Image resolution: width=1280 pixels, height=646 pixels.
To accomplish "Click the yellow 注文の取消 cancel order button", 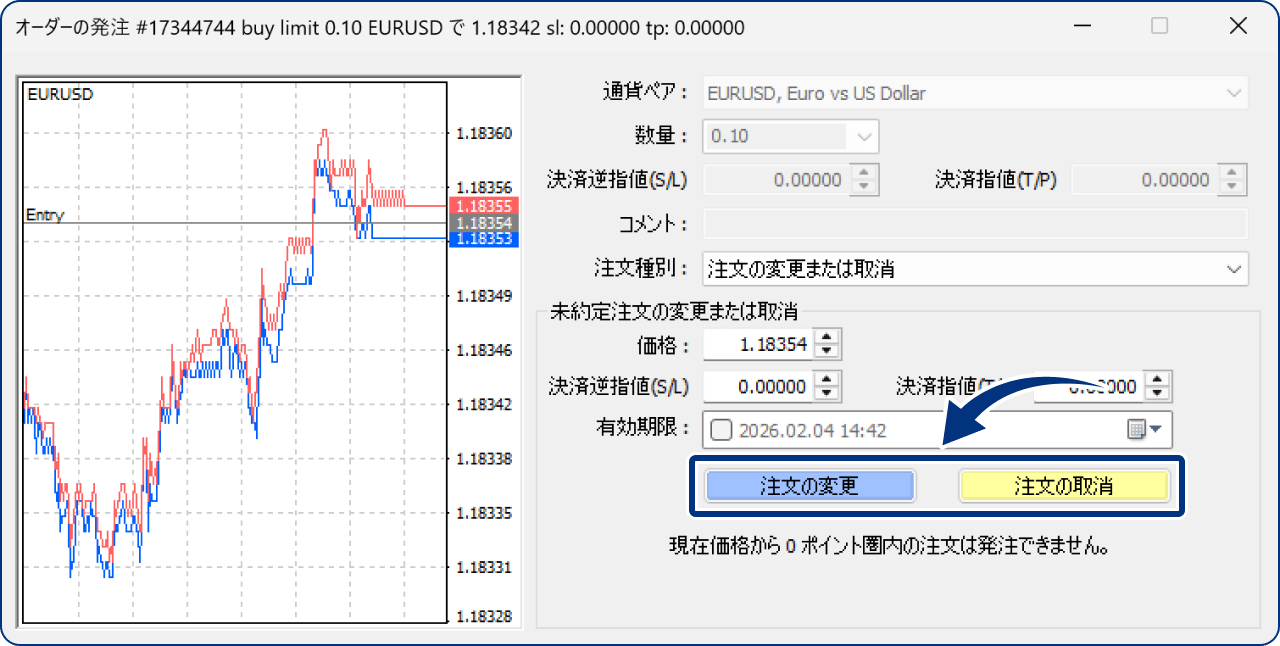I will pyautogui.click(x=1064, y=486).
